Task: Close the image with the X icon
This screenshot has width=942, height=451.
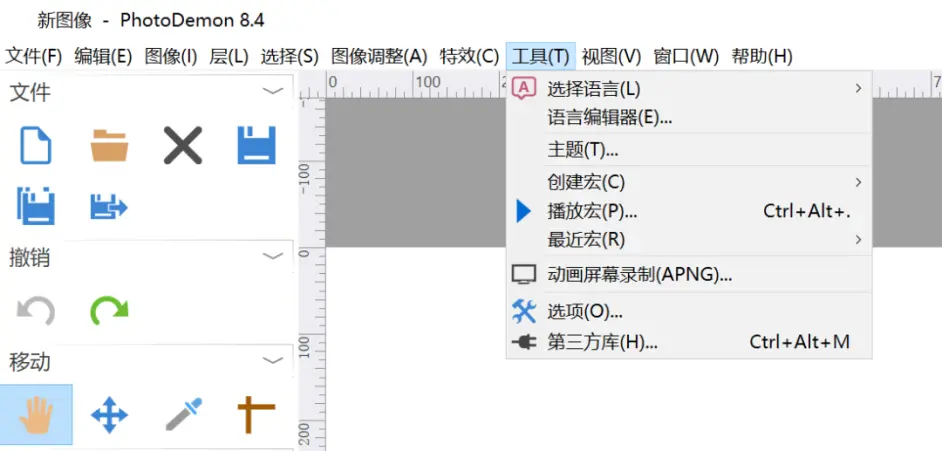Action: coord(183,145)
